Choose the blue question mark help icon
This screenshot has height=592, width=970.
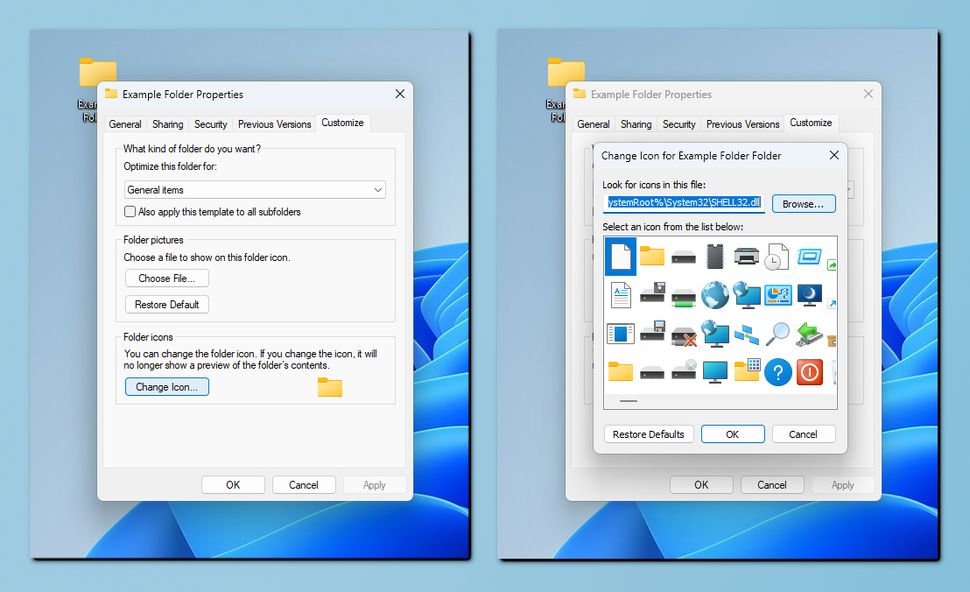point(778,372)
